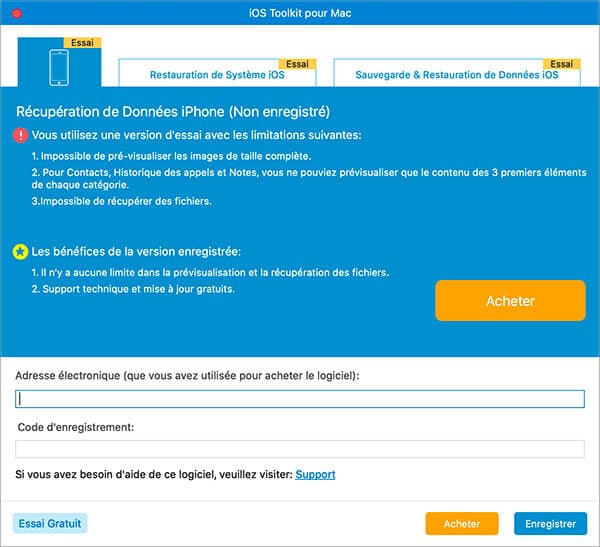Viewport: 600px width, 547px height.
Task: Focus the Adresse électronique input field
Action: [x=300, y=399]
